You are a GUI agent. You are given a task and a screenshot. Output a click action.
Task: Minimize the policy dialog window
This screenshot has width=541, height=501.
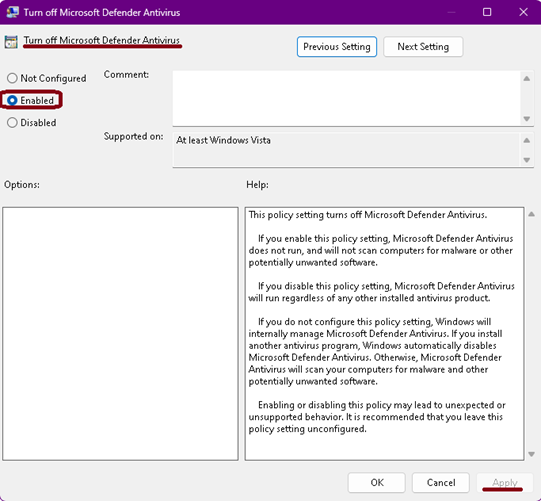coord(451,12)
